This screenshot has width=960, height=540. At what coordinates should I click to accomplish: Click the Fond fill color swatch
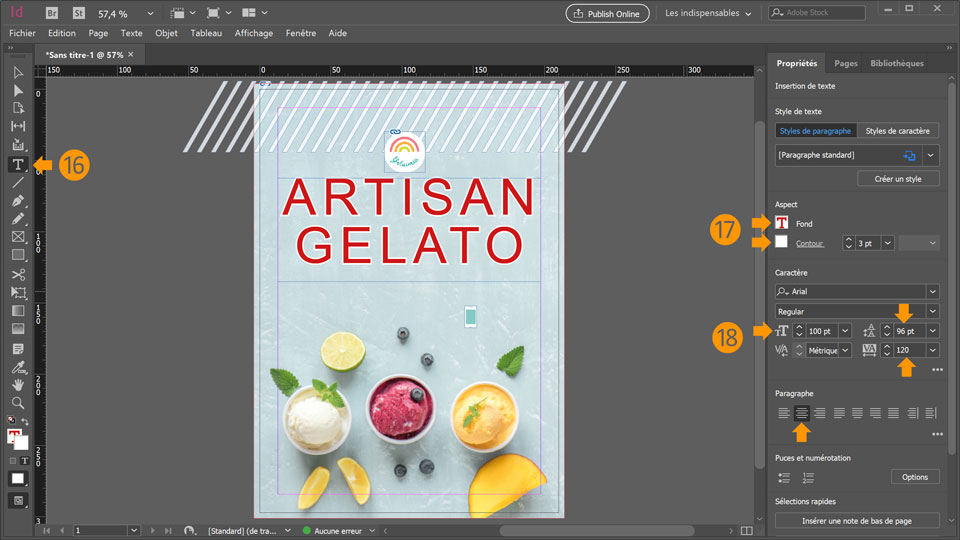click(782, 223)
